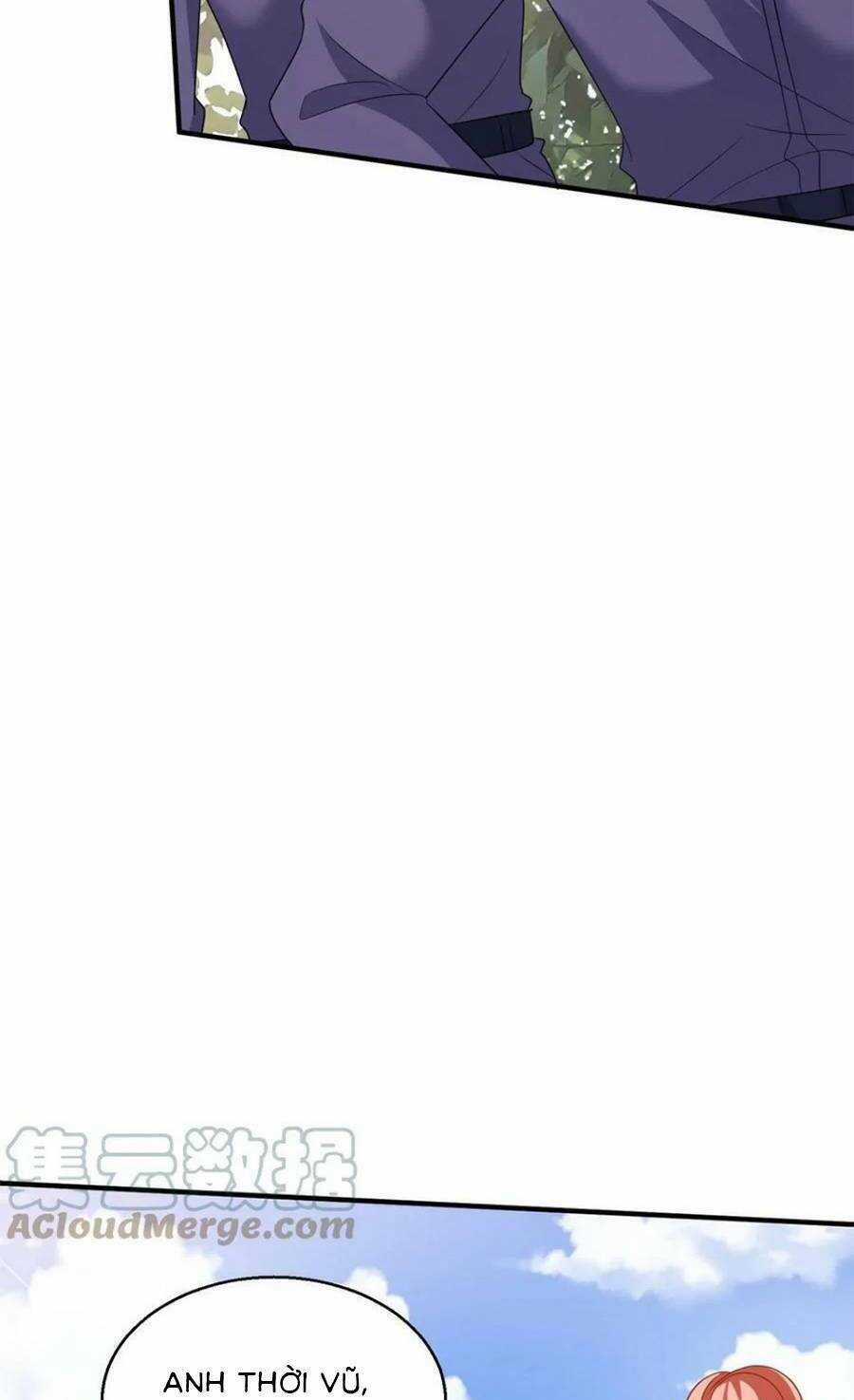Open the ACloudMerge.com watermark link
This screenshot has height=1400, width=854.
(x=180, y=1225)
